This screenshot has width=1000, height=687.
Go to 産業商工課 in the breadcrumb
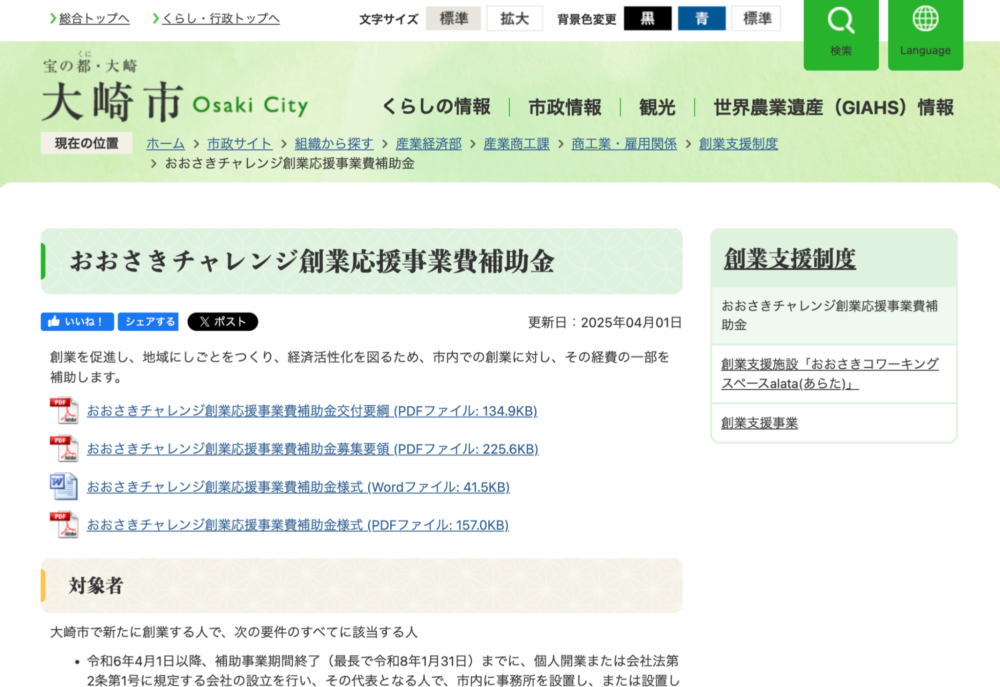tap(517, 144)
